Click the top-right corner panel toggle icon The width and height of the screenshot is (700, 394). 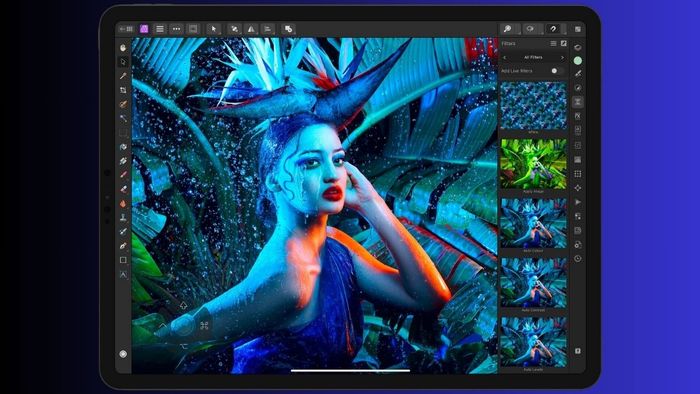[578, 29]
